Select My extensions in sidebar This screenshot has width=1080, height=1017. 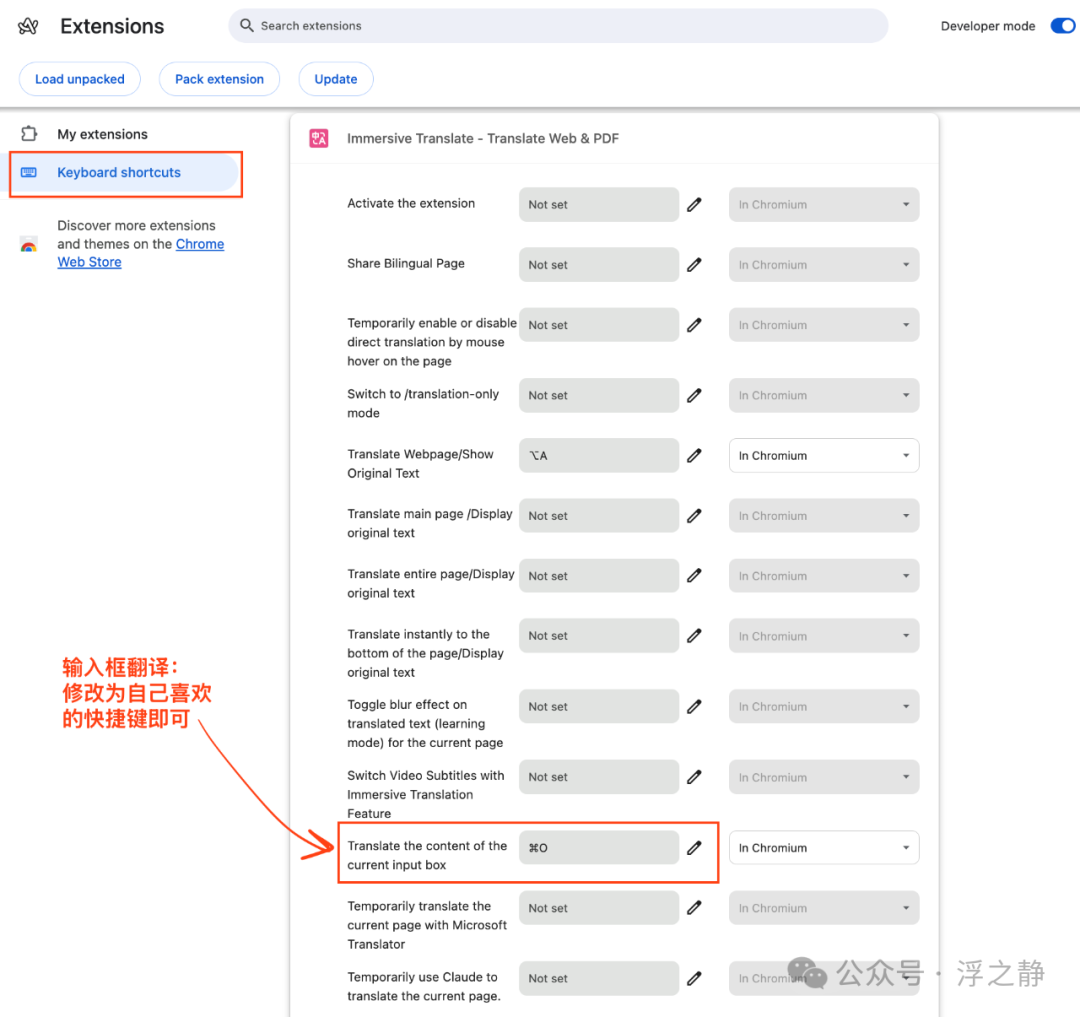102,134
